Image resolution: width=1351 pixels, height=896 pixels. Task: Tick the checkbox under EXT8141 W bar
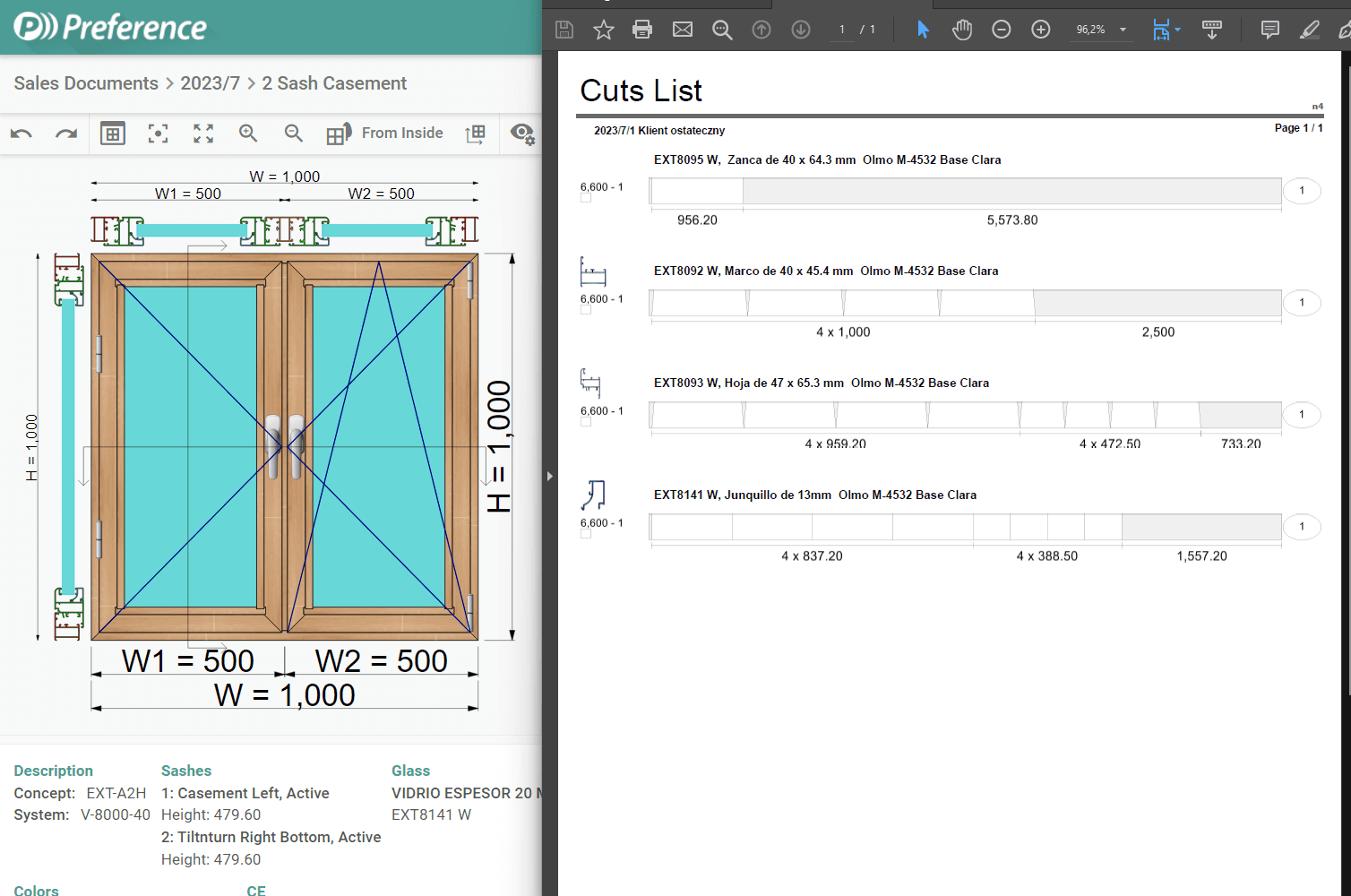pos(586,534)
